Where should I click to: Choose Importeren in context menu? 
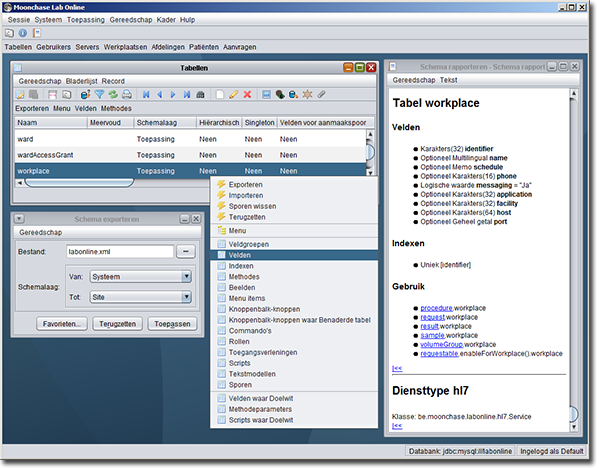pos(294,195)
